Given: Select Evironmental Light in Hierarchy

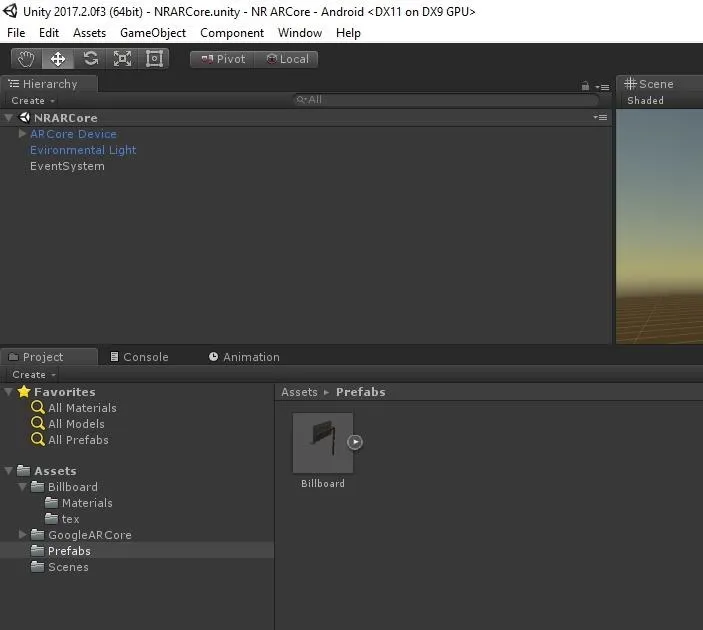Looking at the screenshot, I should (83, 150).
